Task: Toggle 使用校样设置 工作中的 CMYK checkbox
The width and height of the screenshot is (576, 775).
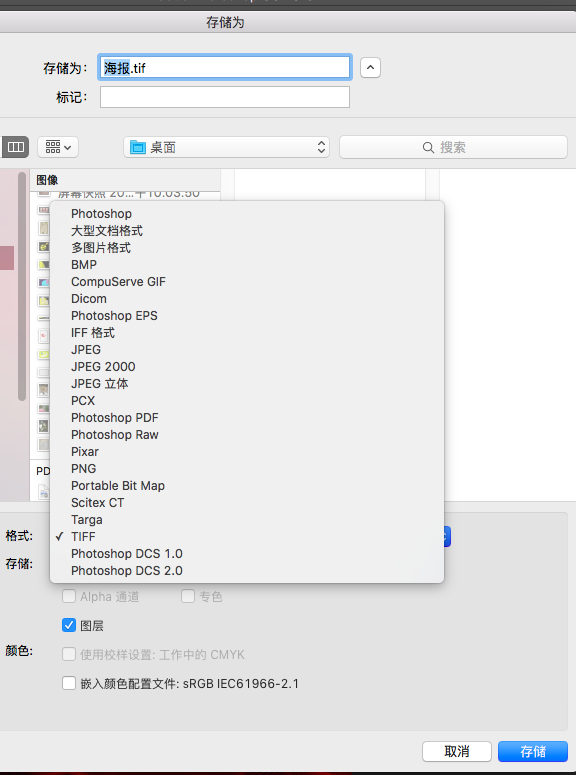Action: (x=69, y=654)
